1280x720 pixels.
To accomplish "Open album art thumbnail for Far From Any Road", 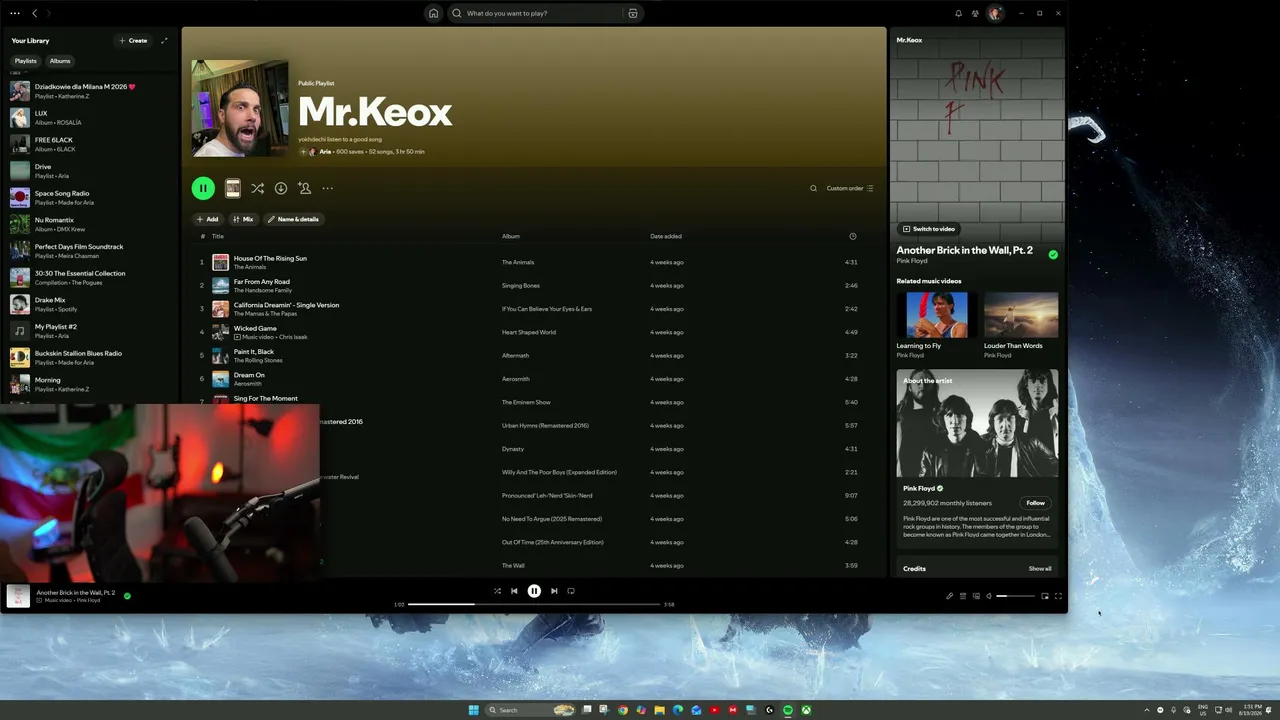I will [x=220, y=285].
